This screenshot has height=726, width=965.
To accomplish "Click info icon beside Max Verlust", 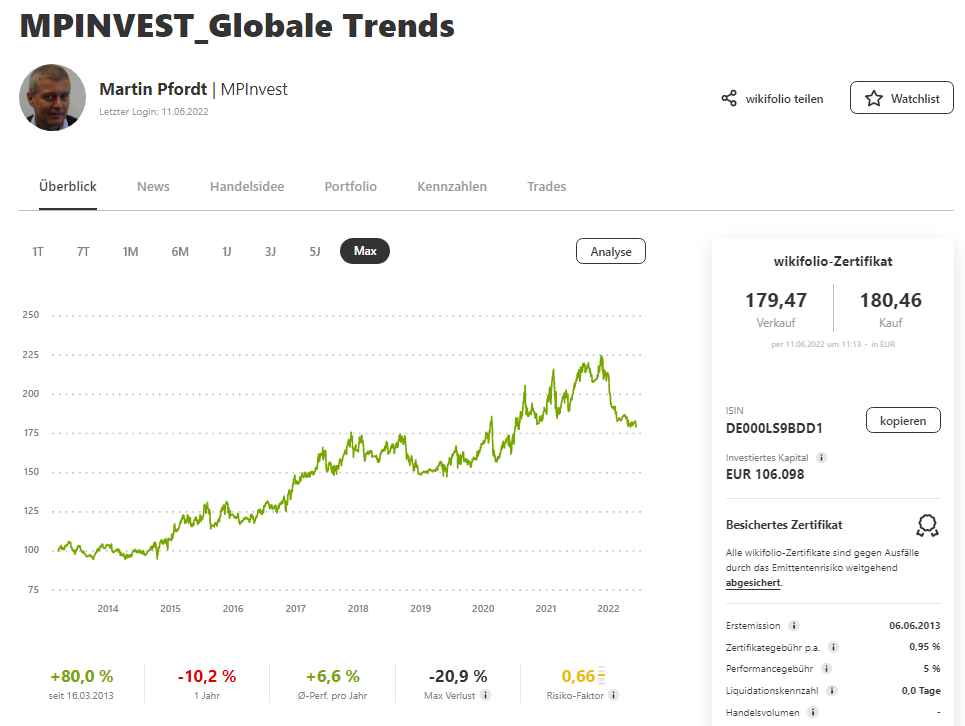I will pos(485,695).
